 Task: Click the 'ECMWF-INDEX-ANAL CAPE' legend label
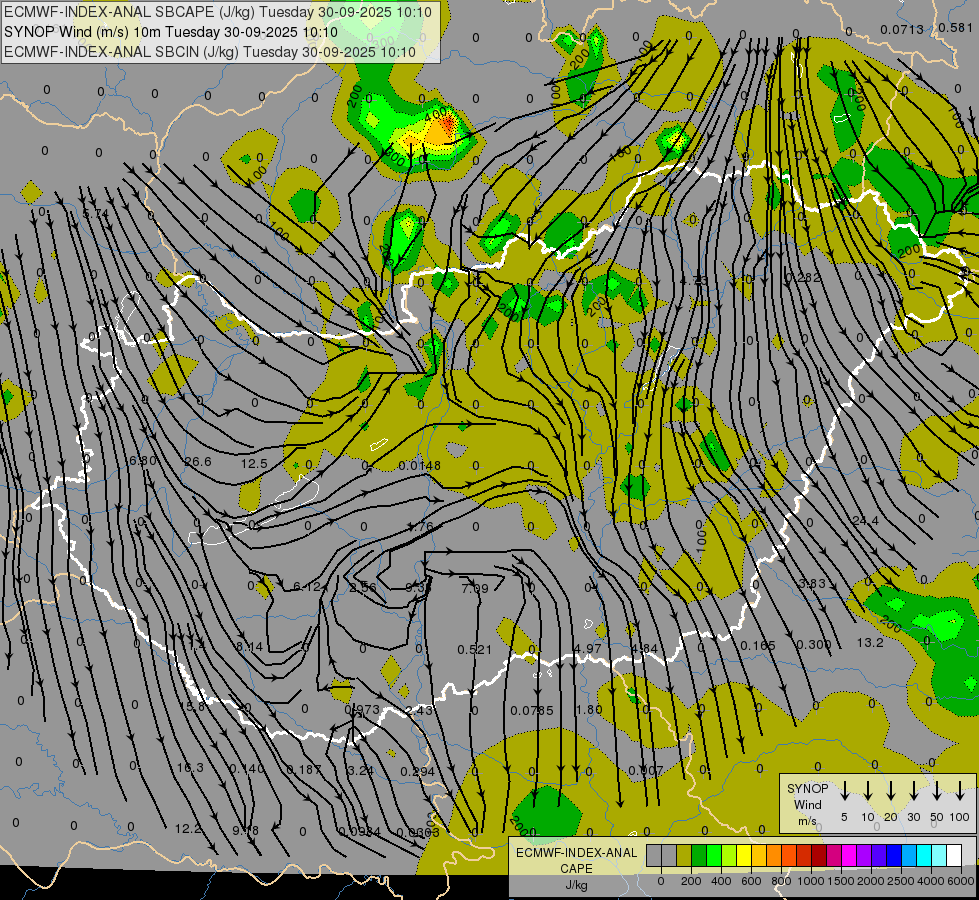pos(576,860)
